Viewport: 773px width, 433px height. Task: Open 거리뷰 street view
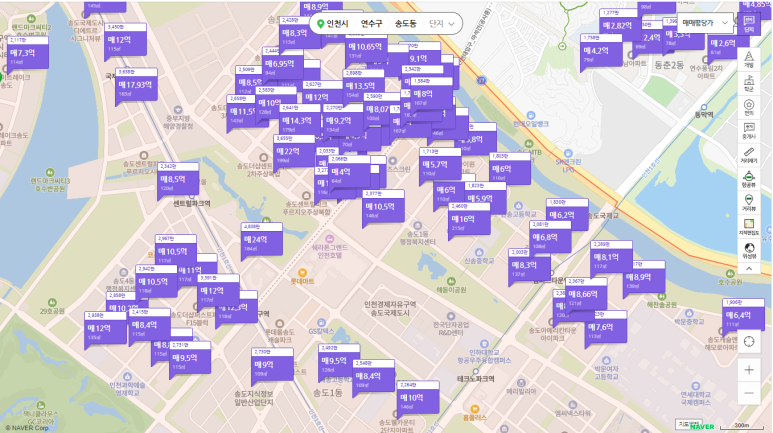(x=749, y=203)
